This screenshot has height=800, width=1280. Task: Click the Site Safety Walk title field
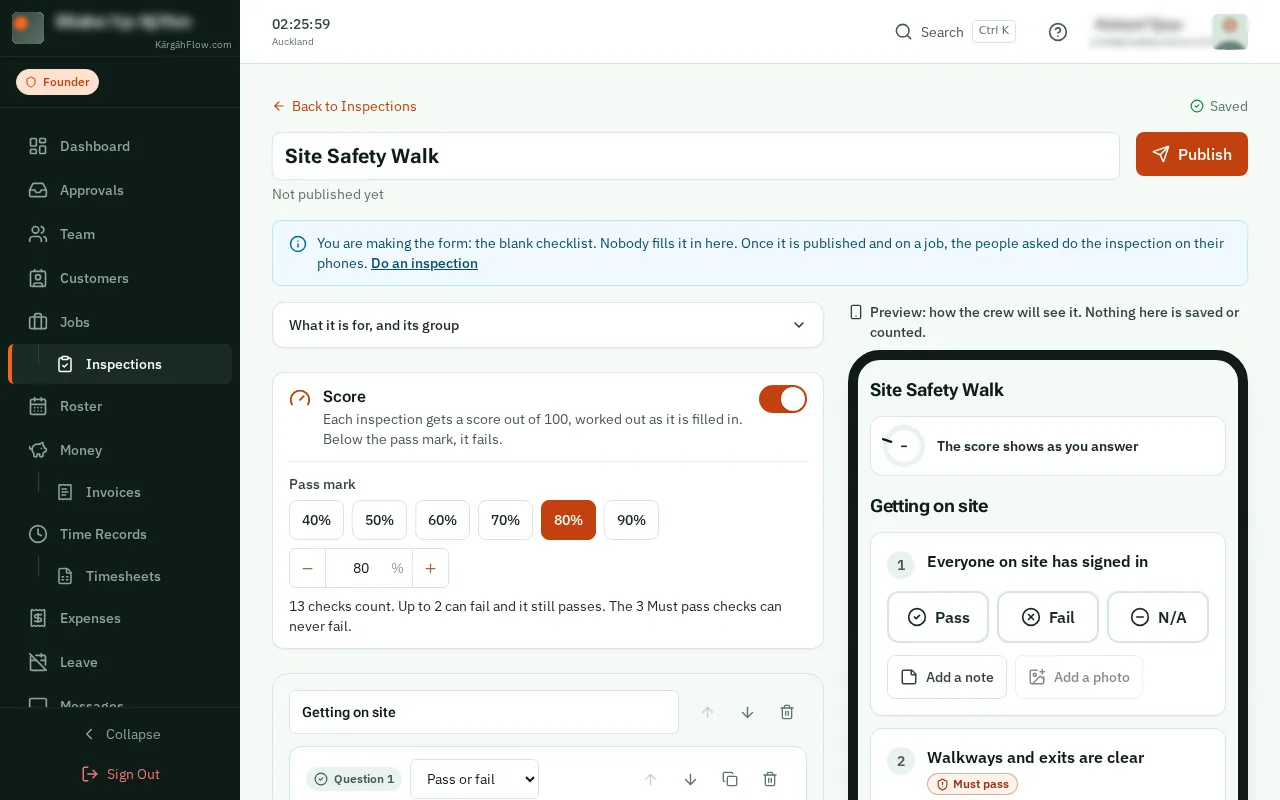click(x=695, y=156)
